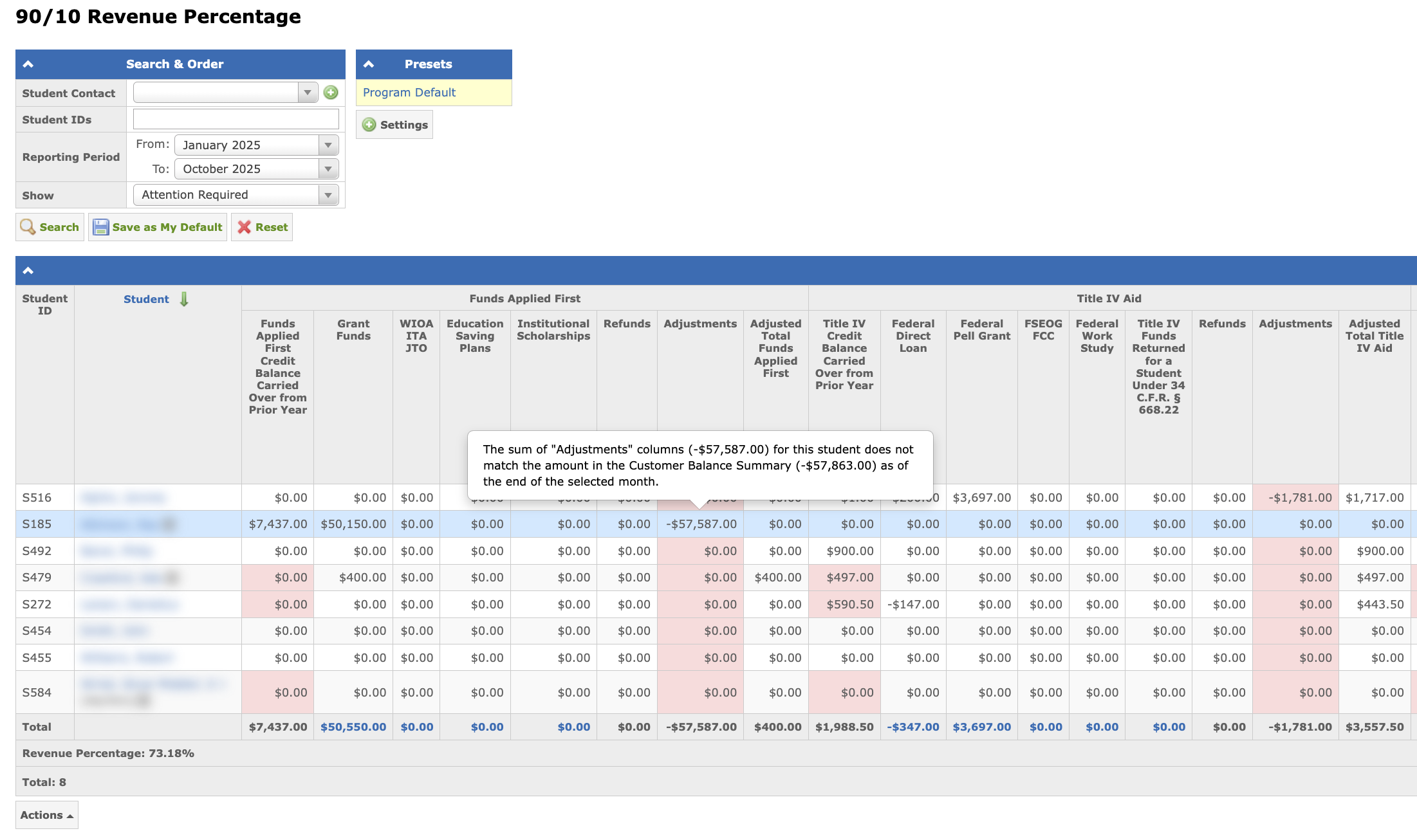This screenshot has height=840, width=1417.
Task: Click the -$57,587.00 adjustment in row S185
Action: (x=701, y=524)
